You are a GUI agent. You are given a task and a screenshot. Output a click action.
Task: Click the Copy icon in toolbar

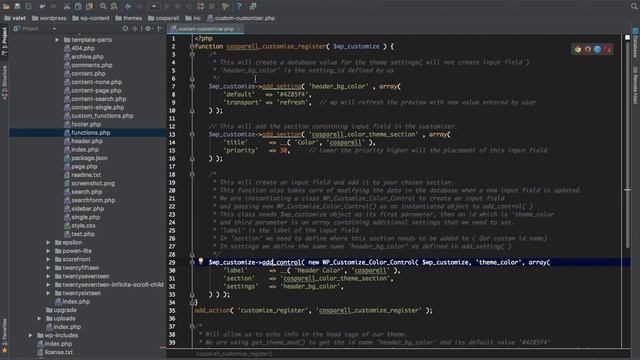(x=78, y=6)
